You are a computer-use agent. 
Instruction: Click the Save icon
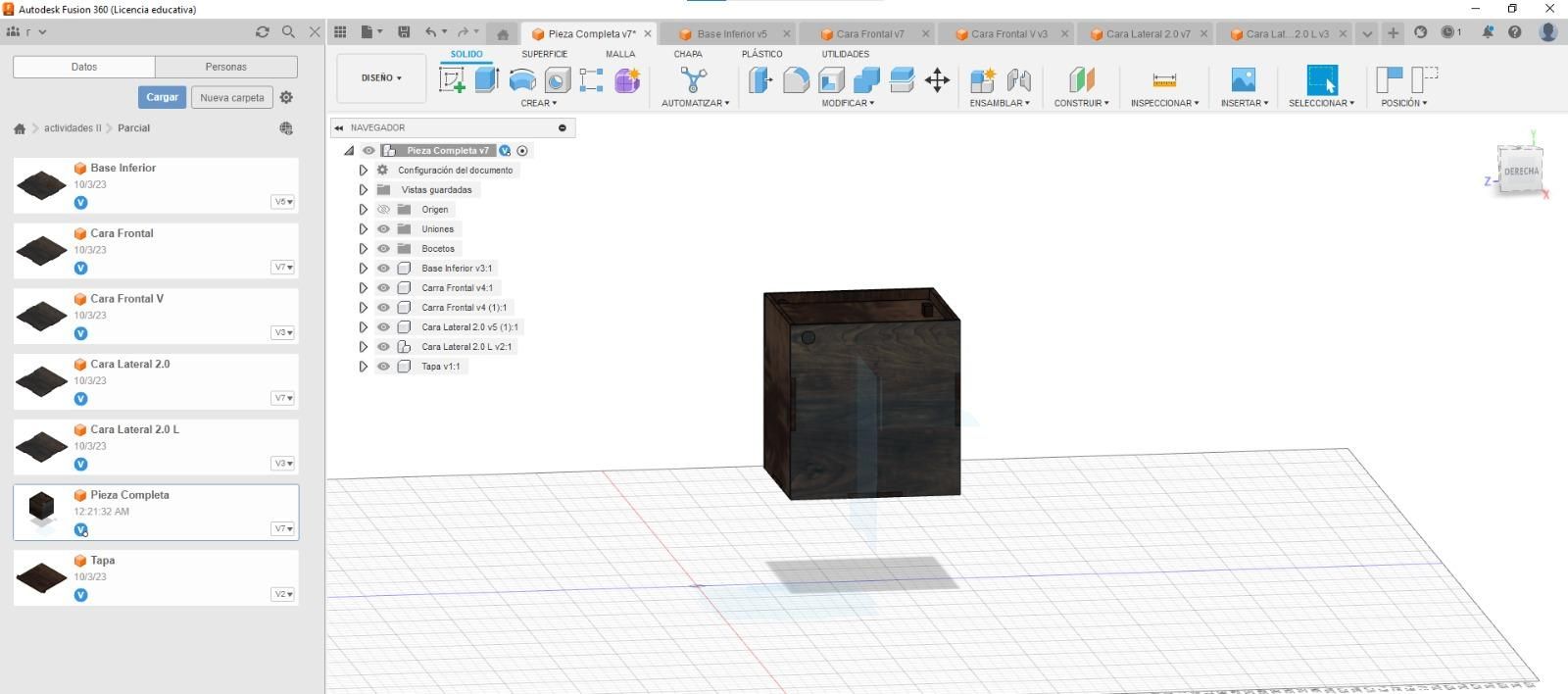404,32
